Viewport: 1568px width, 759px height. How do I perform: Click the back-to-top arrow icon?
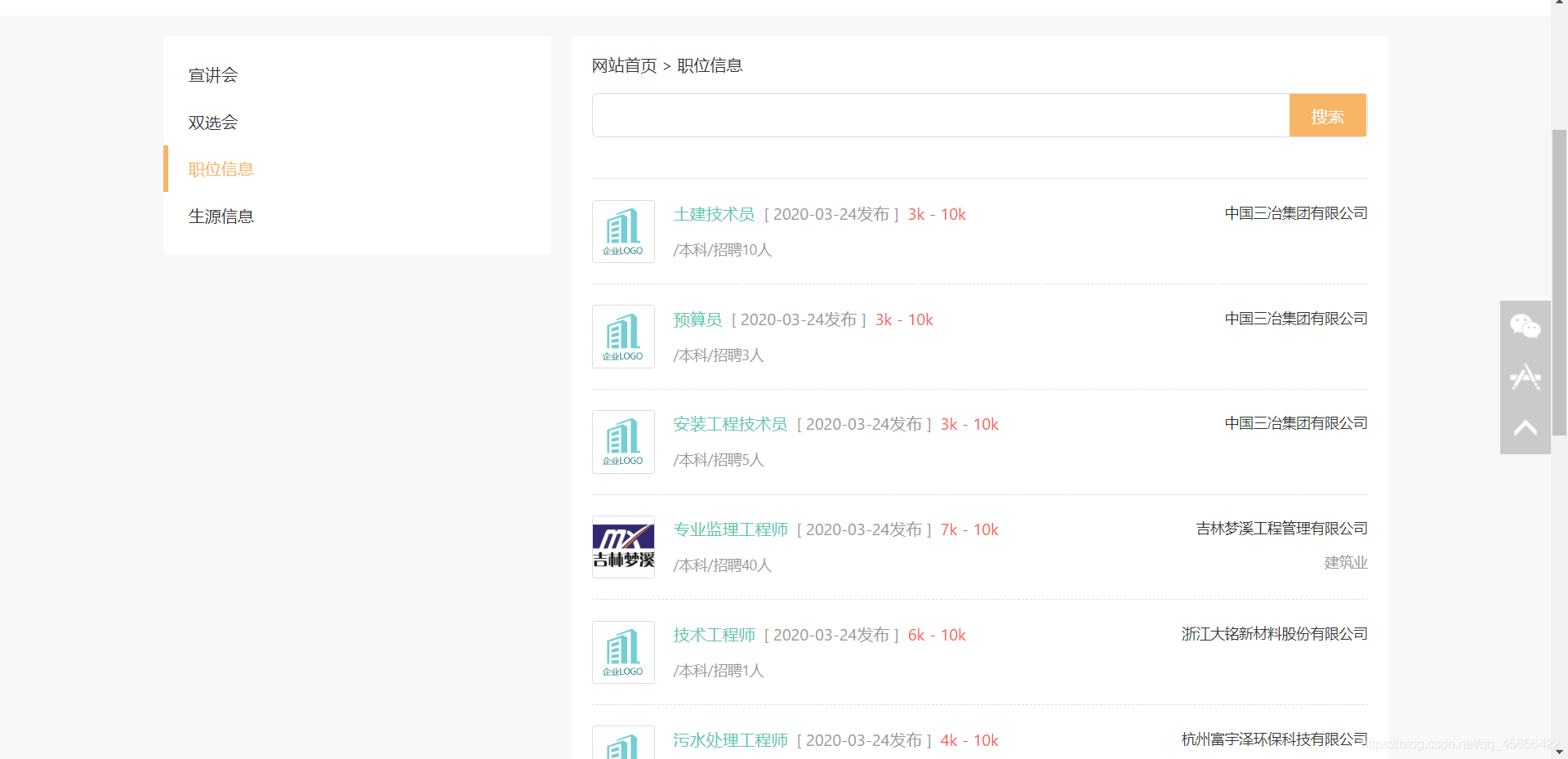(1525, 428)
